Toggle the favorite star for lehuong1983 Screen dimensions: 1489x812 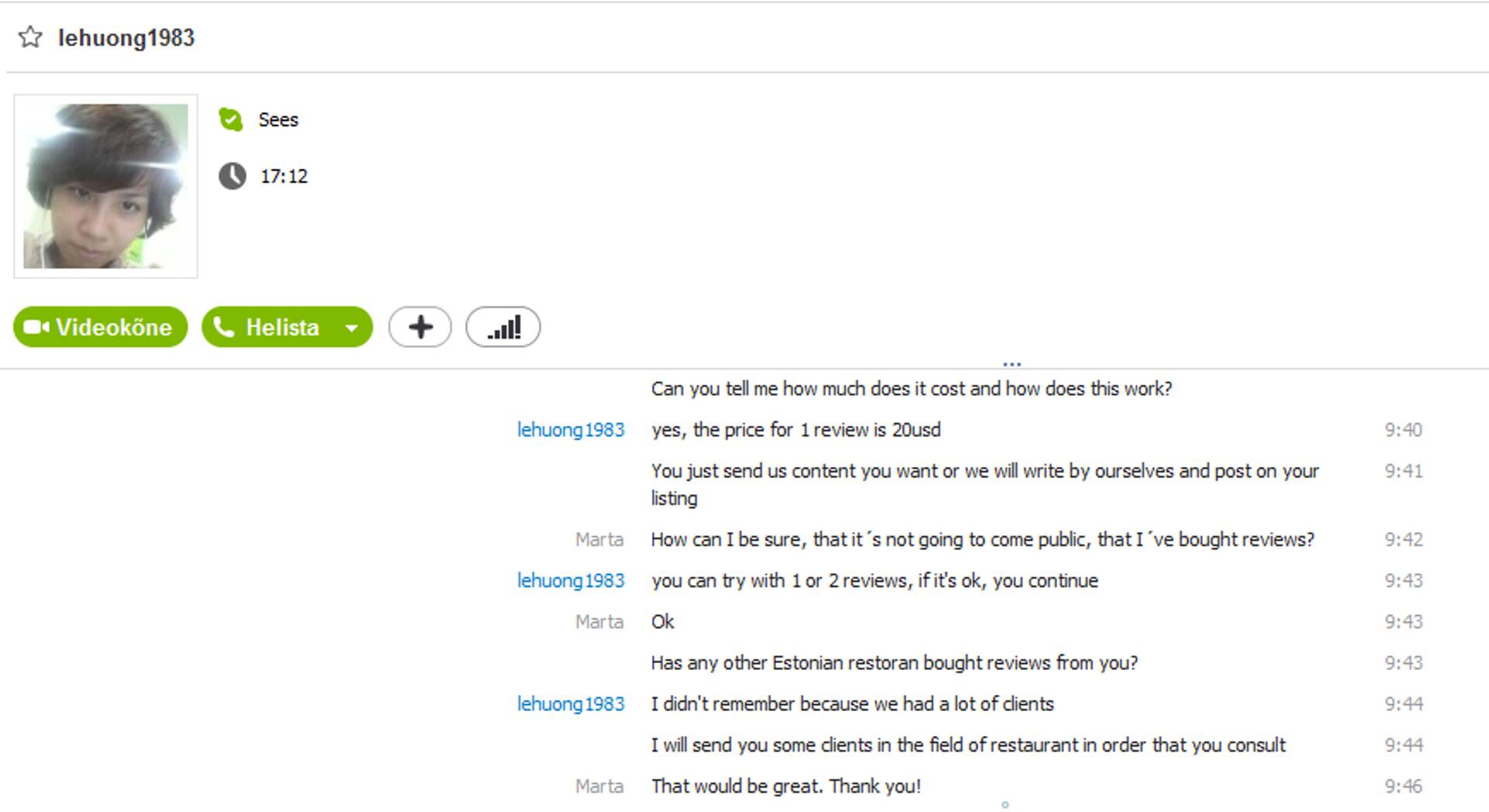tap(30, 37)
